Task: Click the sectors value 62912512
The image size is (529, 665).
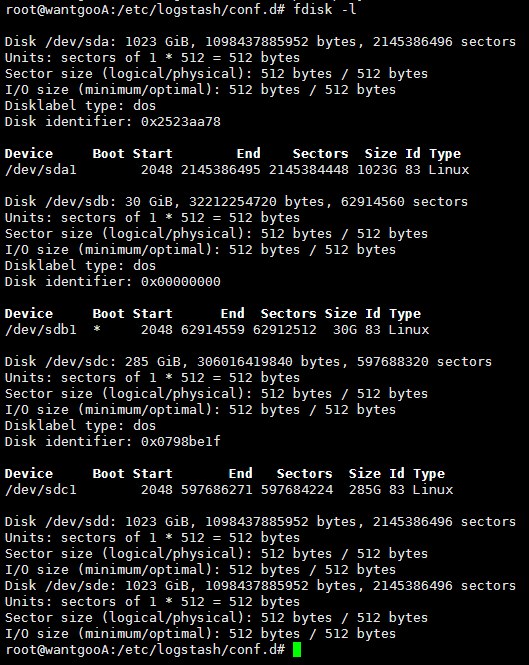Action: (285, 330)
